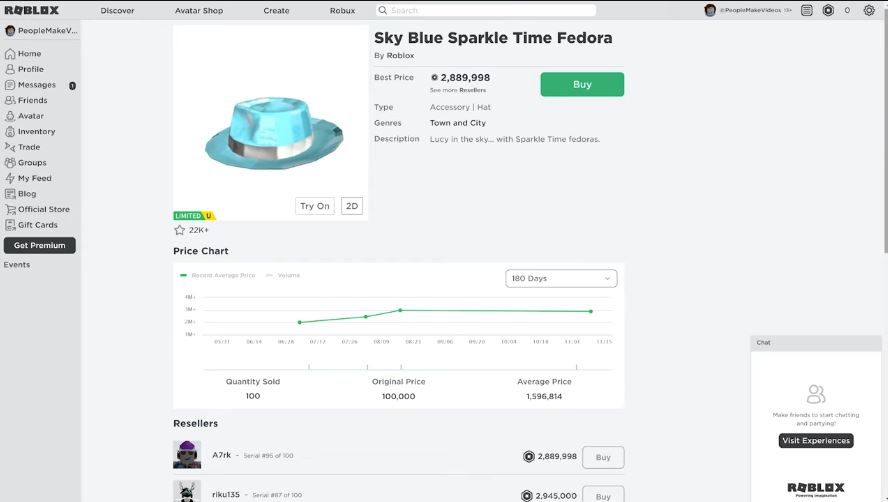
Task: Click the top bar user avatar
Action: click(x=710, y=10)
